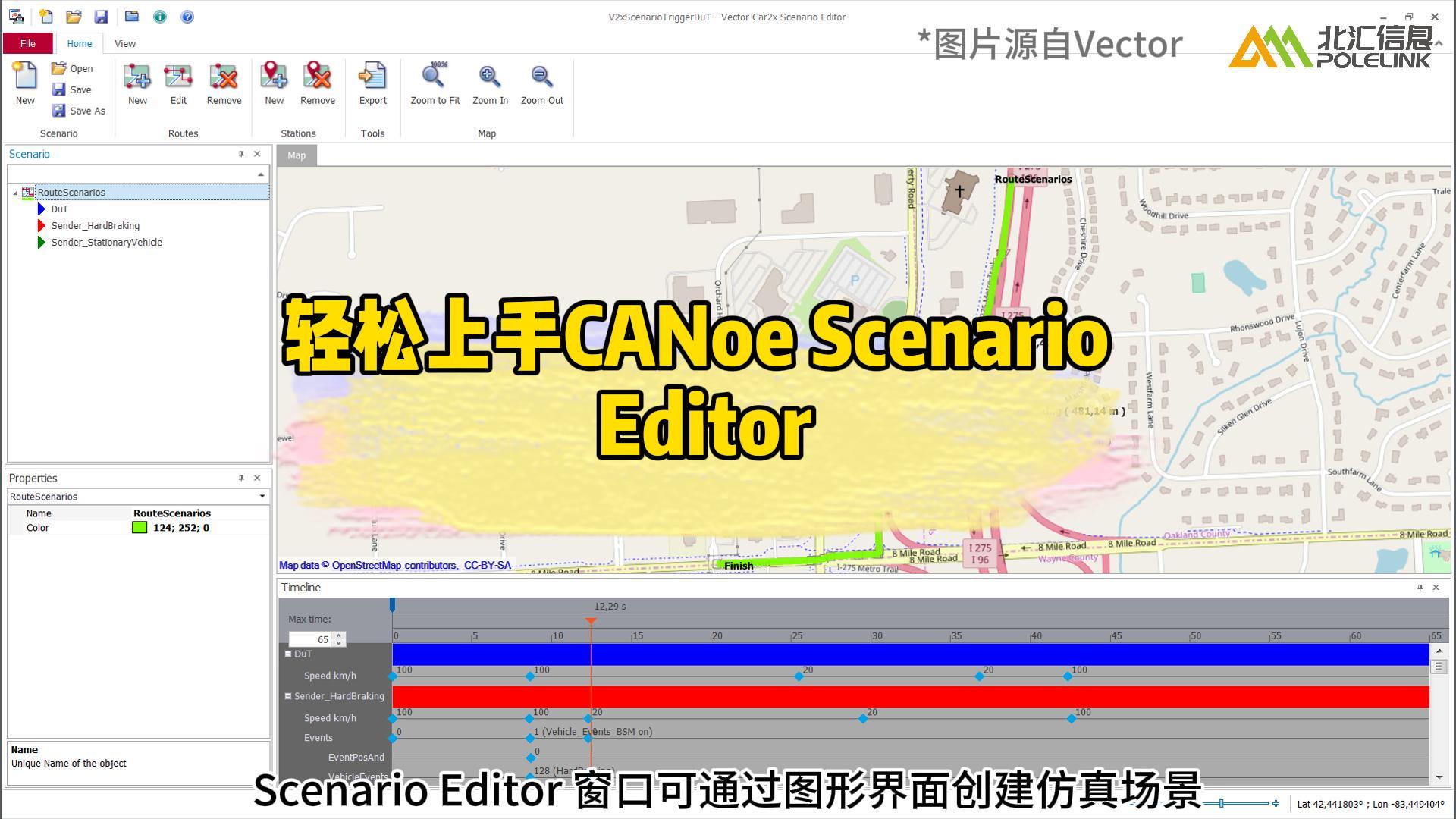Open the contributors link

(x=431, y=565)
